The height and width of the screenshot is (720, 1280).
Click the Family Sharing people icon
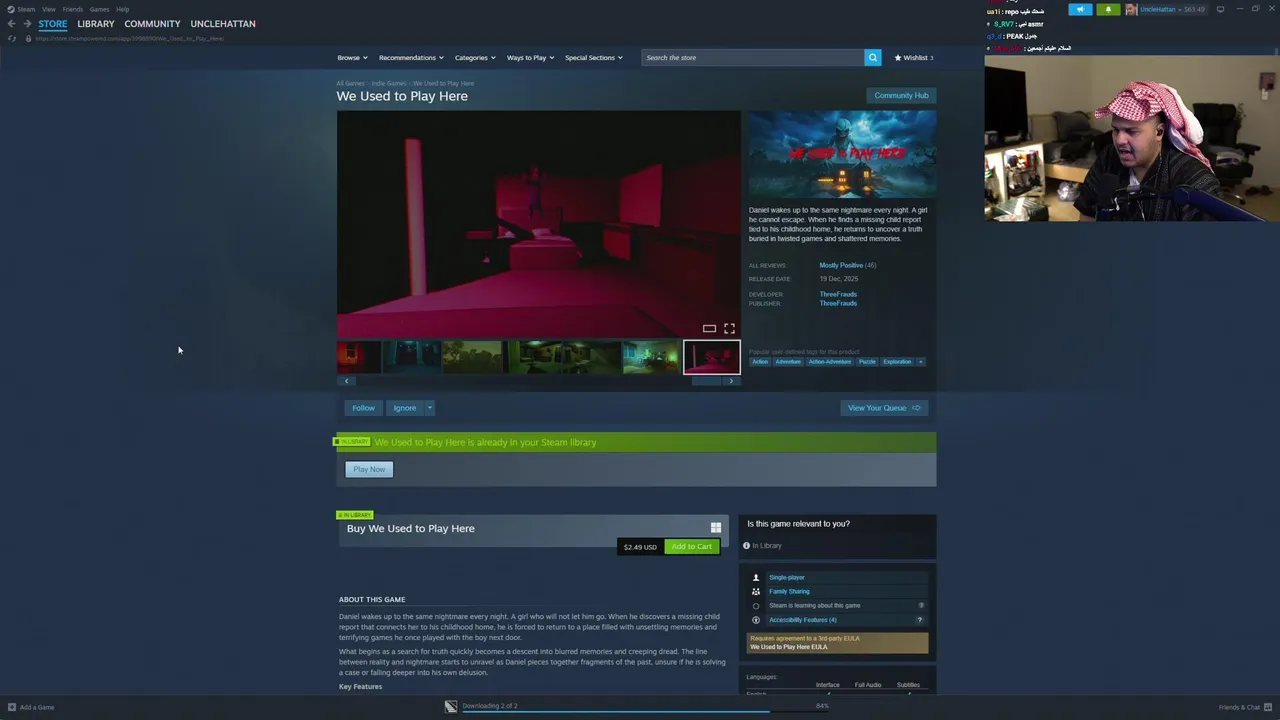[x=756, y=591]
